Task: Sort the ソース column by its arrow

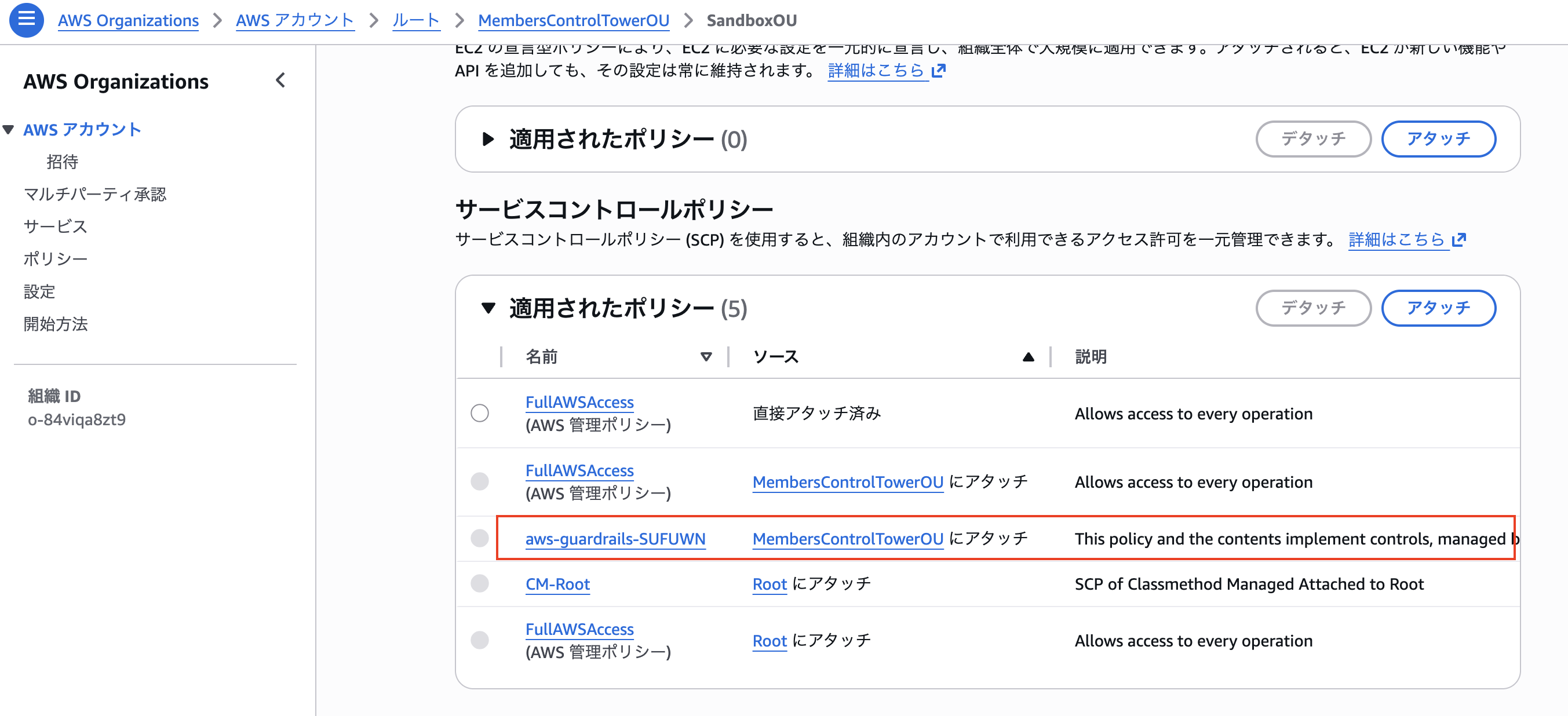Action: coord(1027,357)
